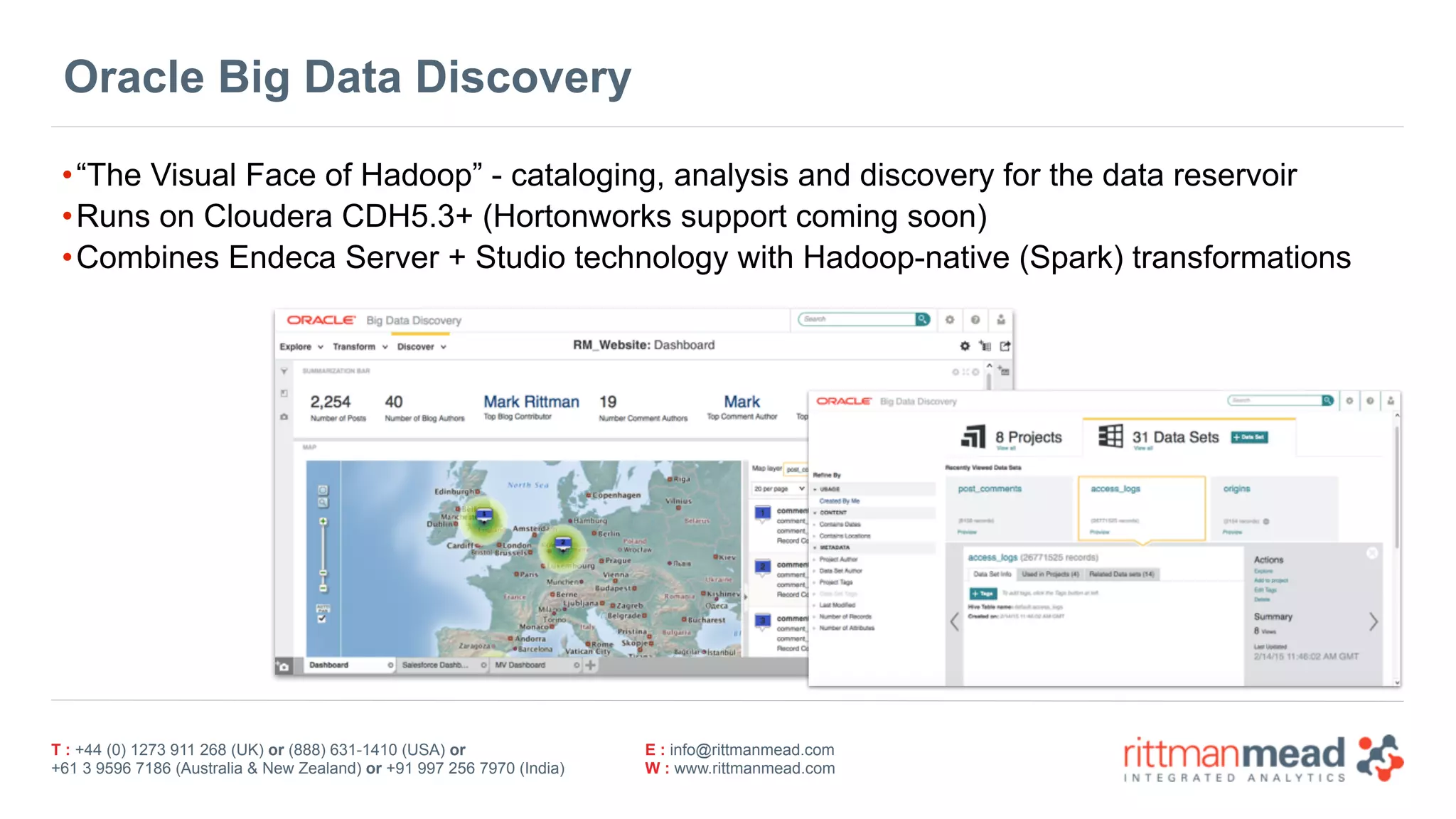Image resolution: width=1456 pixels, height=819 pixels.
Task: Click the map zoom-in plus button
Action: pos(323,522)
